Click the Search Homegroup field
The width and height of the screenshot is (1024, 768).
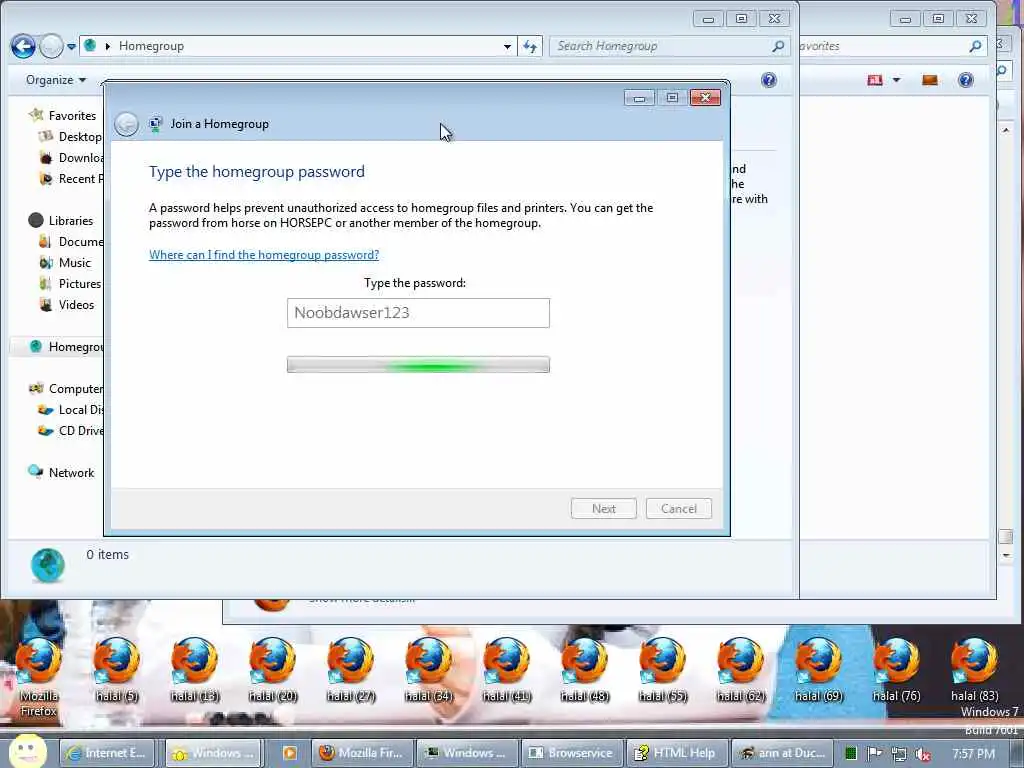(669, 46)
